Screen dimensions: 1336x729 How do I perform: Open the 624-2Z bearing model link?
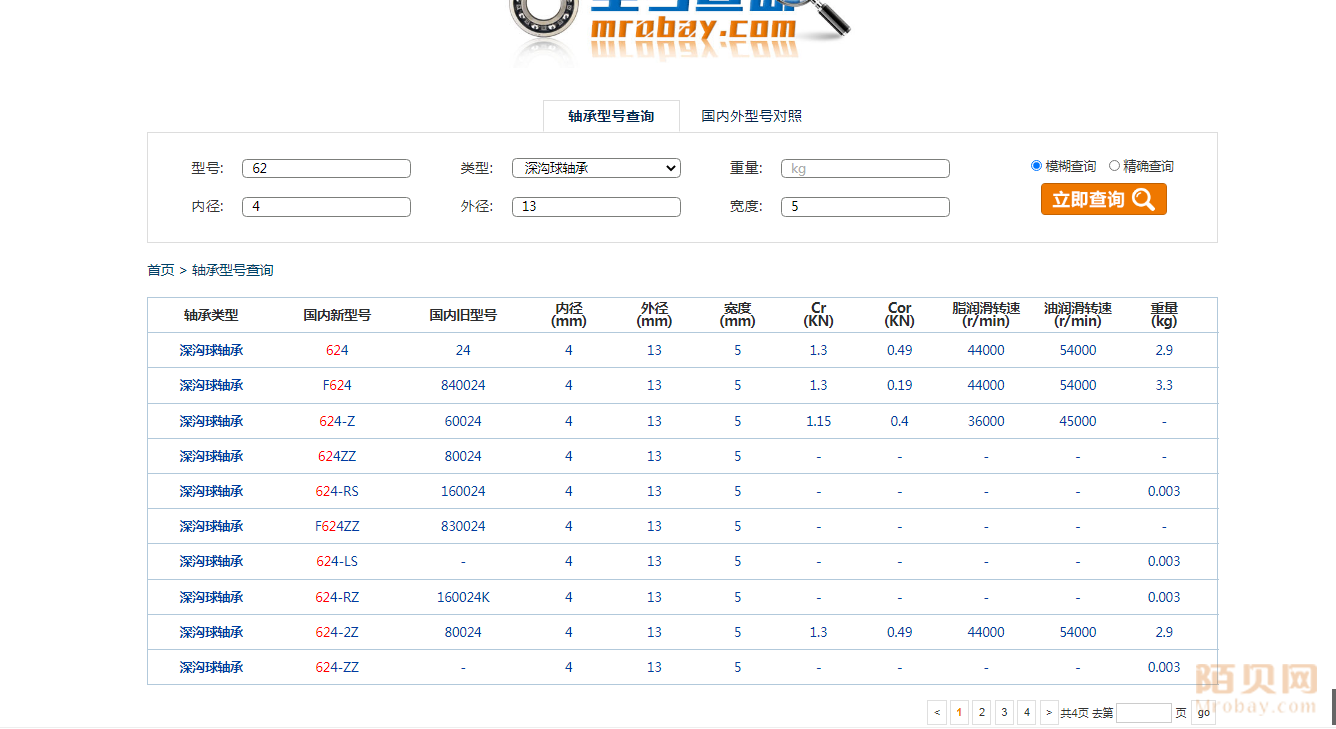[x=337, y=632]
